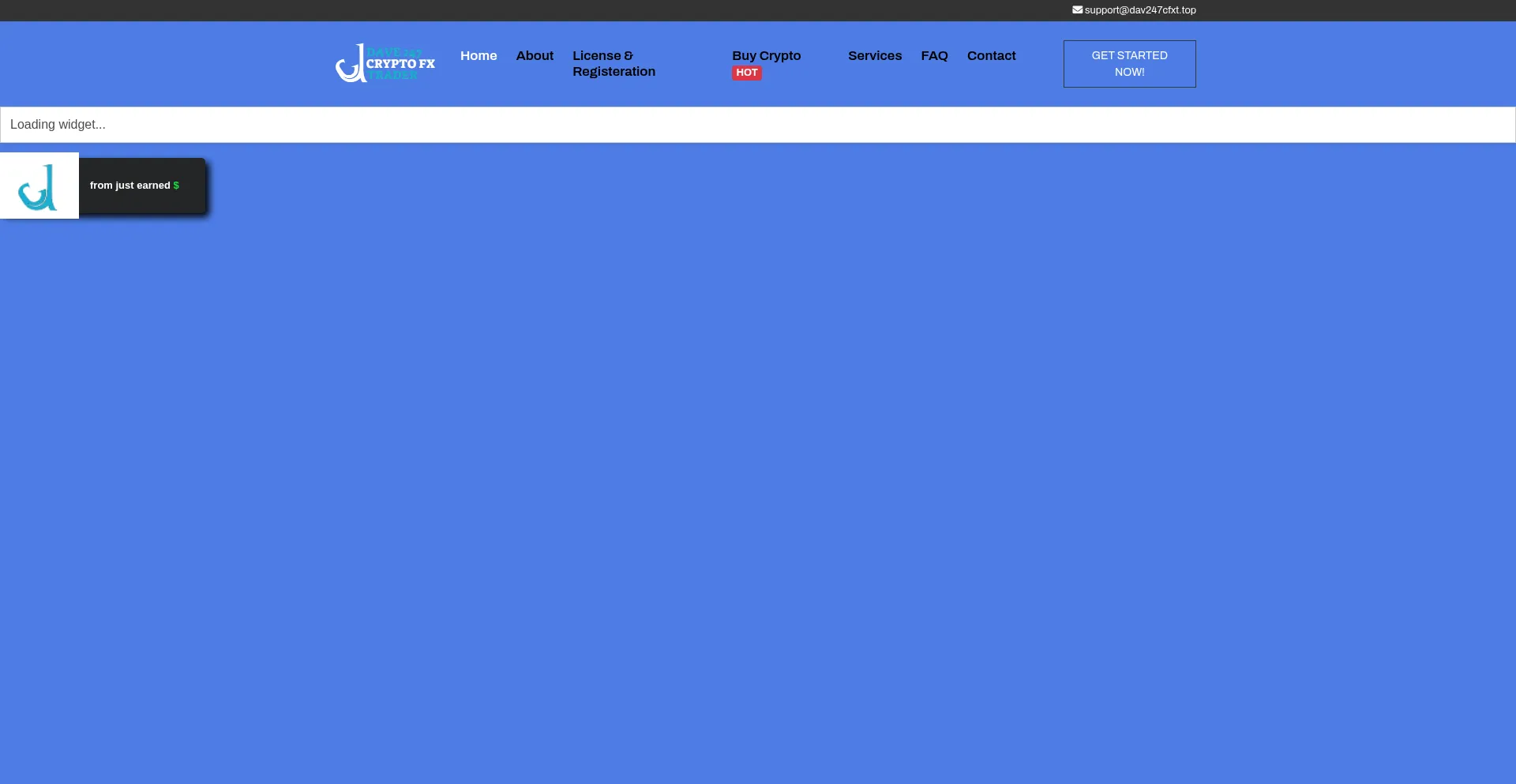
Task: Click the 'from just earned' notification text
Action: coord(129,186)
